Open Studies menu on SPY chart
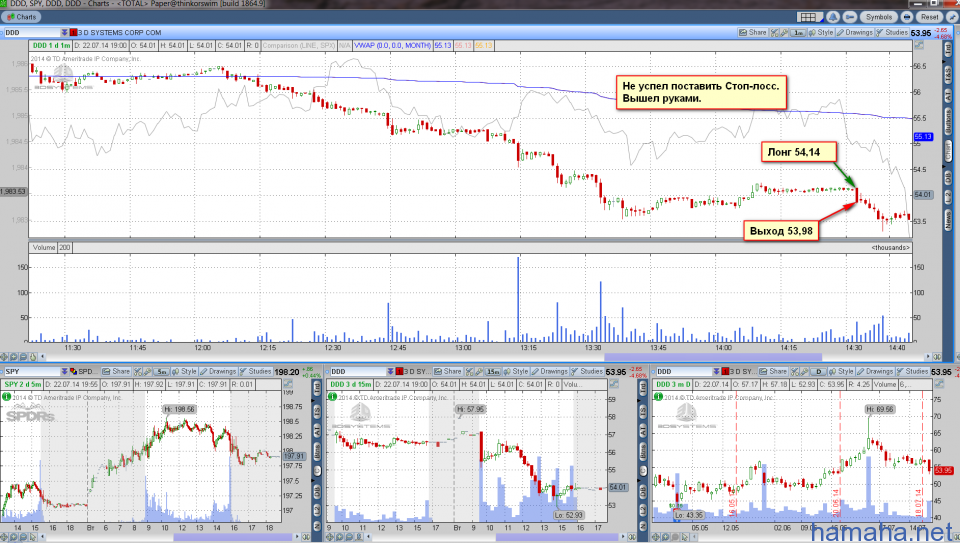Viewport: 960px width, 543px height. click(255, 371)
